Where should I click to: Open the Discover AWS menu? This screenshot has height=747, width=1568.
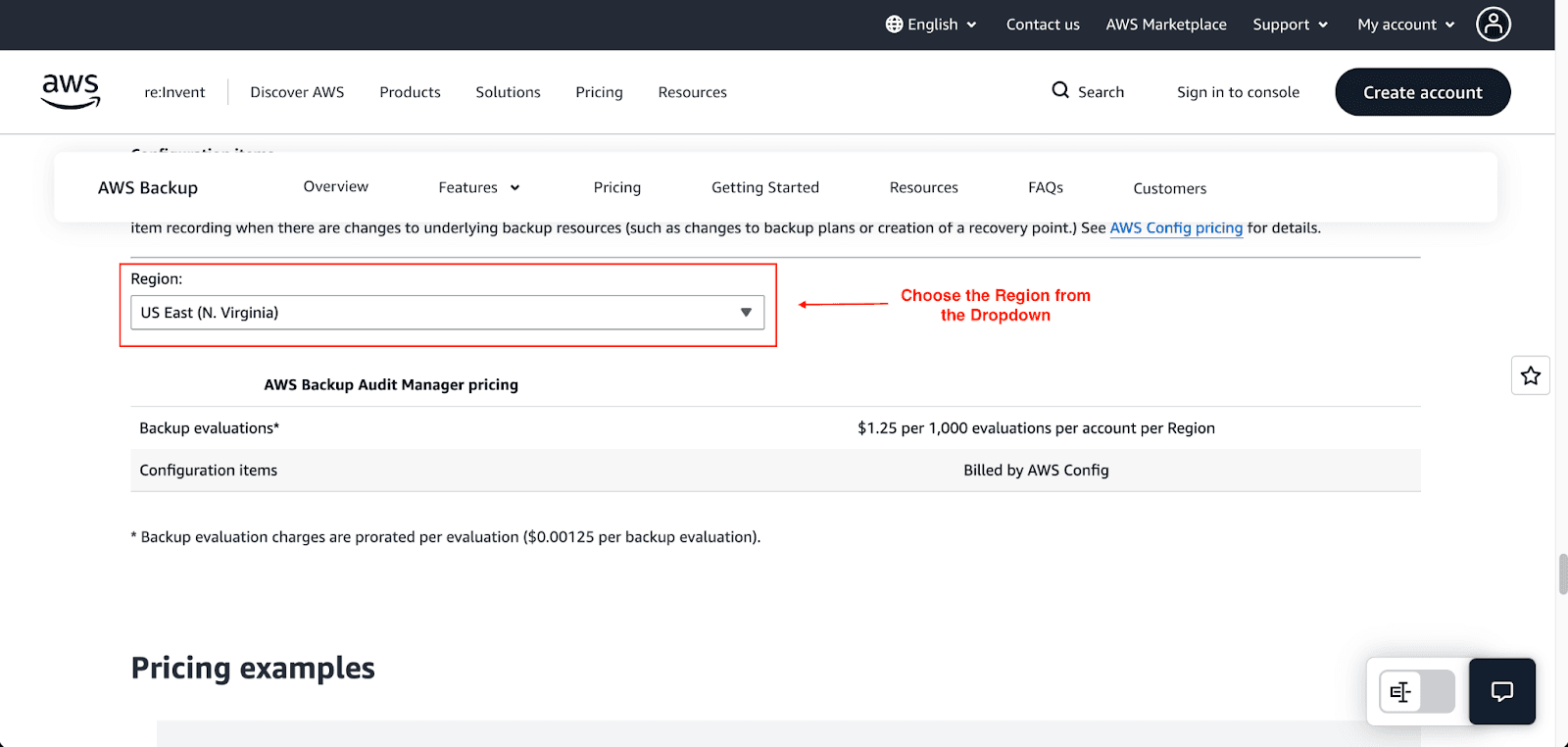click(297, 92)
